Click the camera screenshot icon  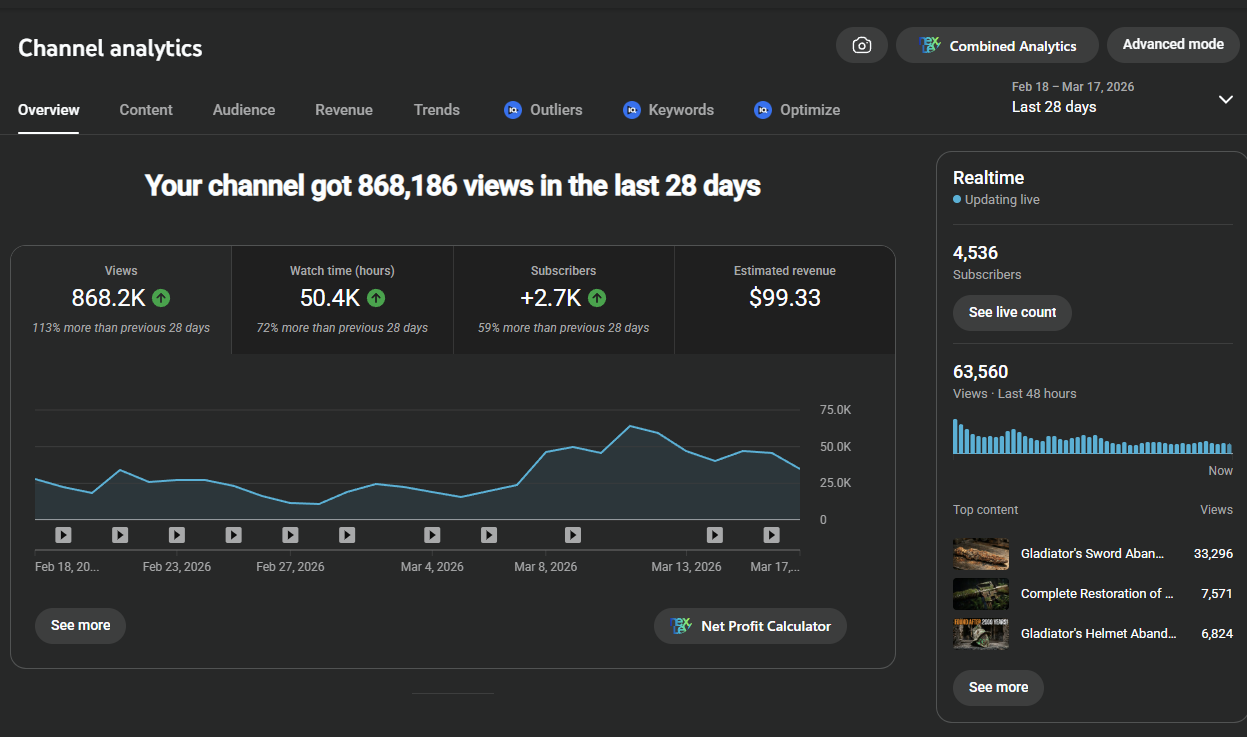point(861,45)
